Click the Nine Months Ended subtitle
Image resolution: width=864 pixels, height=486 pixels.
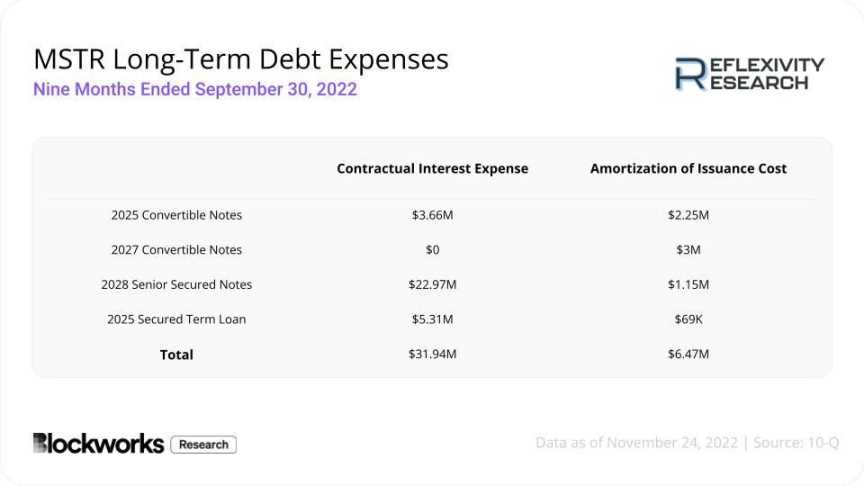point(195,89)
